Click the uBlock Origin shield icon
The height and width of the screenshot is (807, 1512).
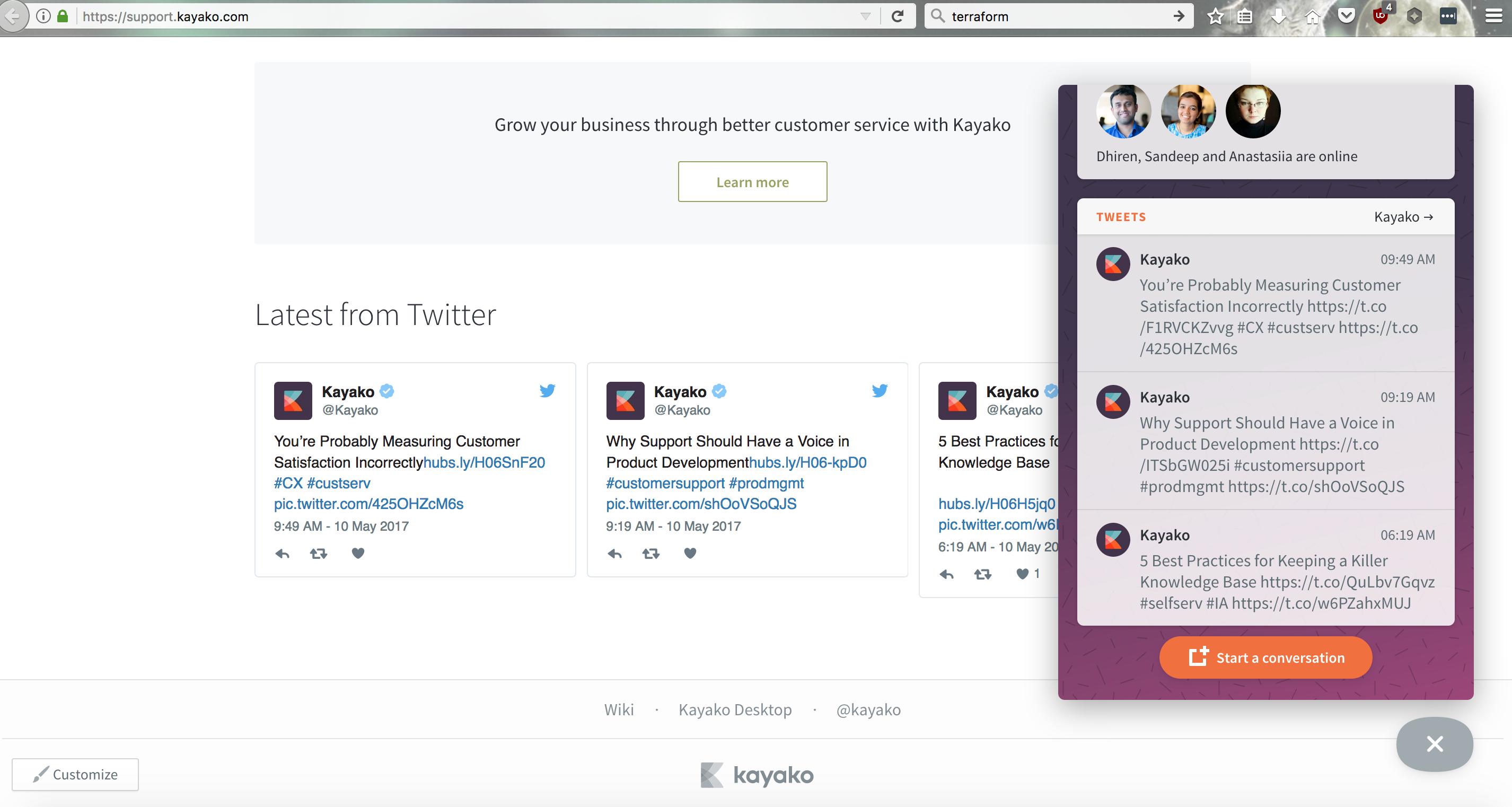[1381, 16]
